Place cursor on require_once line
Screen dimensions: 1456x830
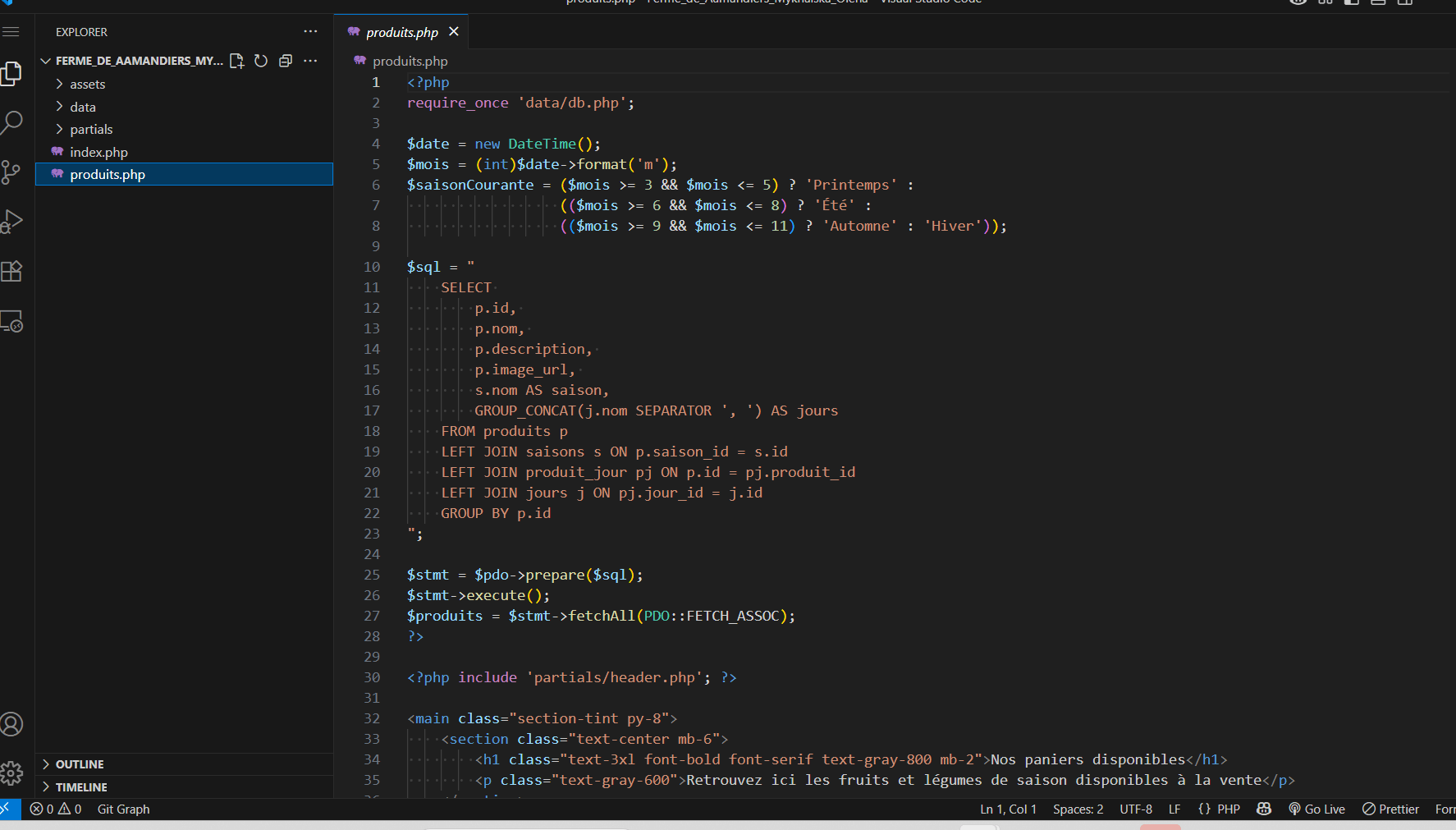point(520,103)
